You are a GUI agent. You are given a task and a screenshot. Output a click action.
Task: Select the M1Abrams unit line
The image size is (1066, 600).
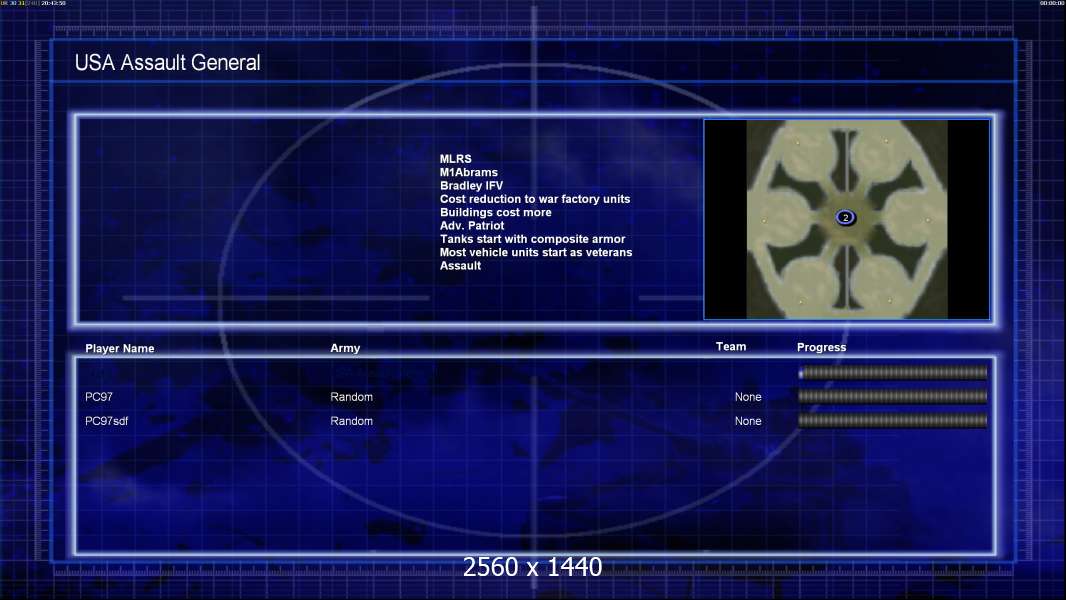coord(468,173)
